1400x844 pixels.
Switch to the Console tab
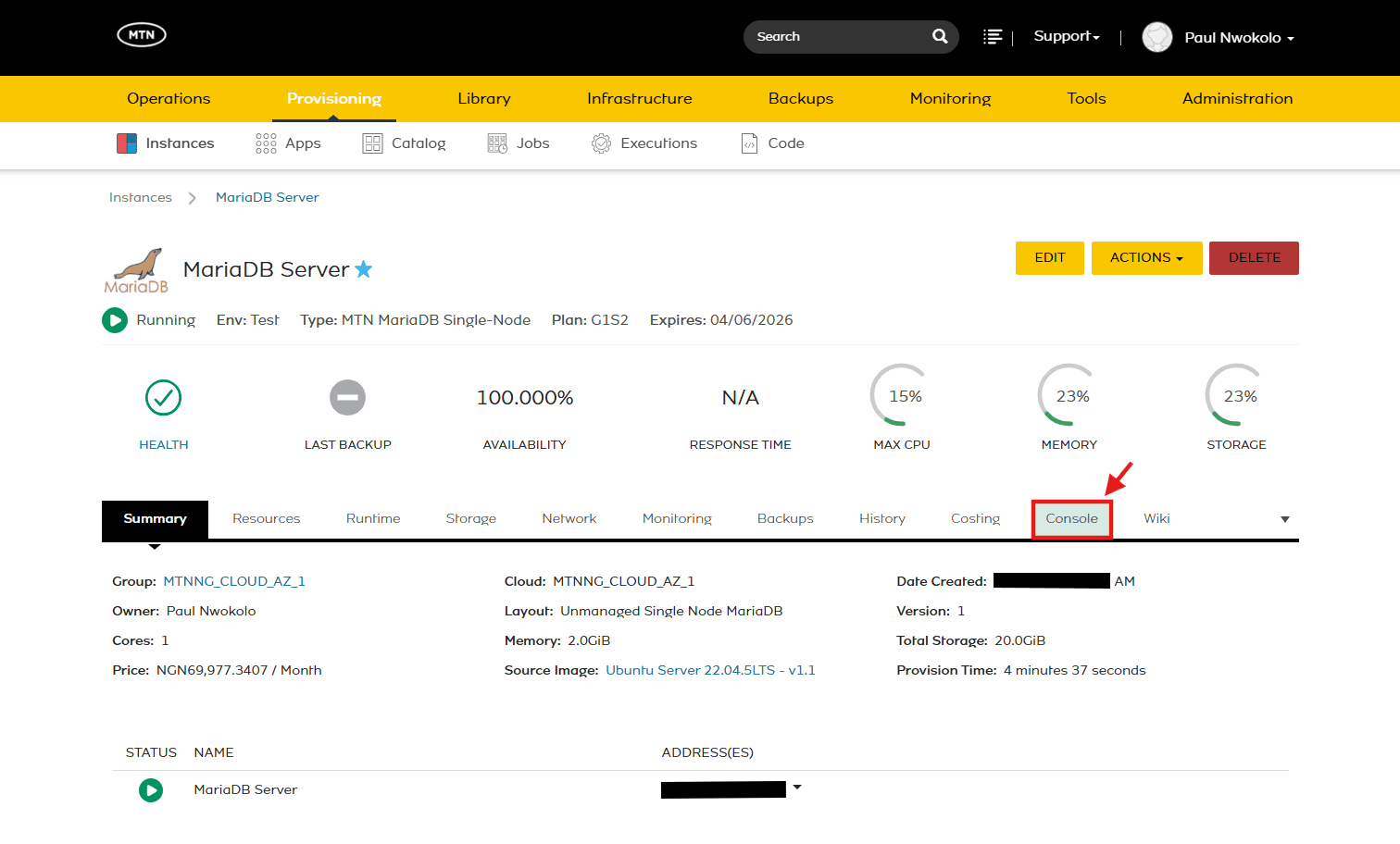tap(1072, 519)
